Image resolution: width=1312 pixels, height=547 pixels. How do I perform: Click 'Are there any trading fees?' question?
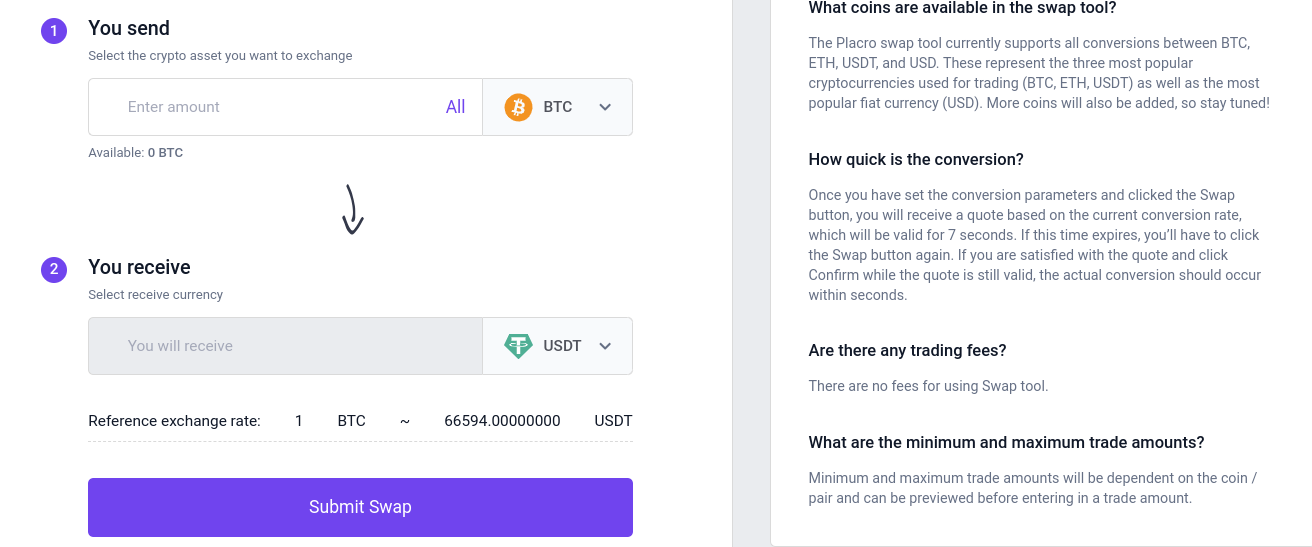coord(907,350)
